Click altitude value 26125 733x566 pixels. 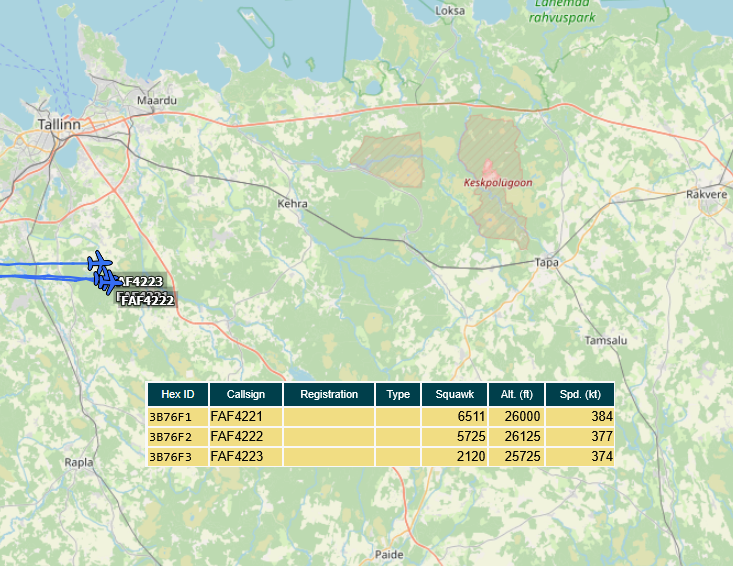(x=523, y=437)
